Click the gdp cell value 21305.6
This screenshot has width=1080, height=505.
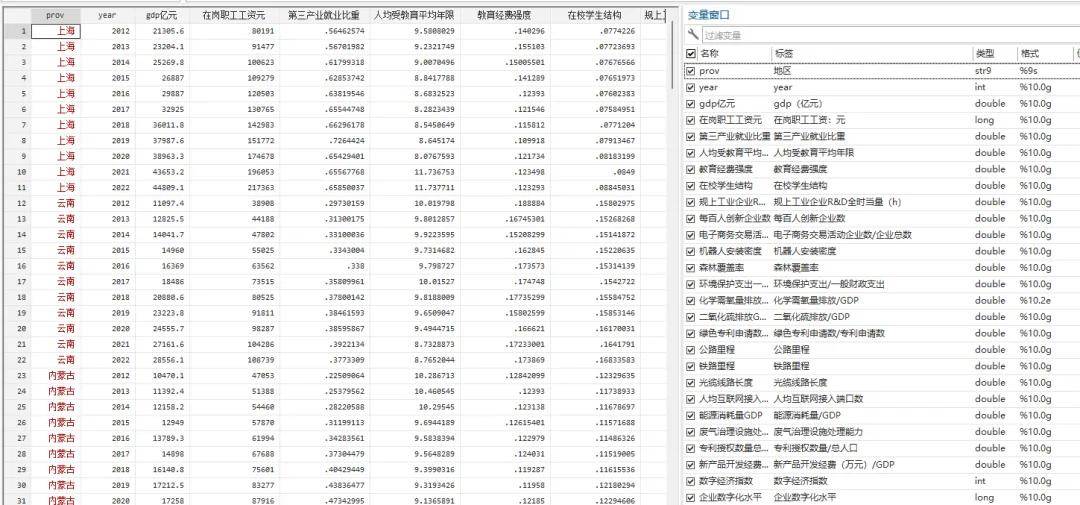pyautogui.click(x=162, y=31)
